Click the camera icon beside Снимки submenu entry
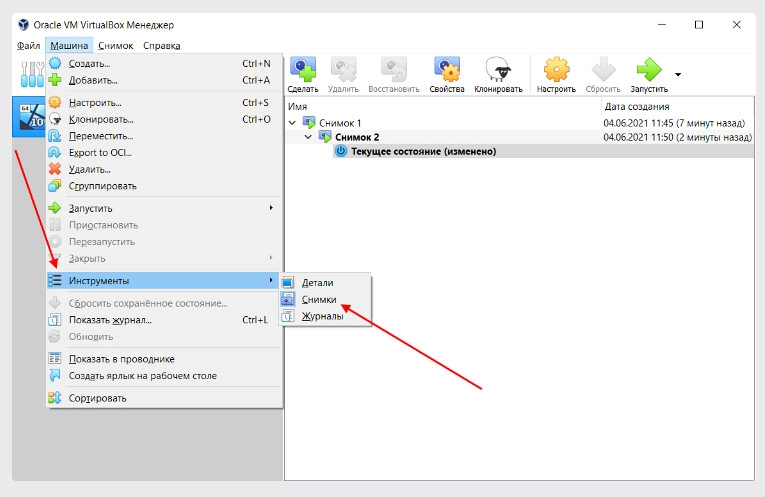Viewport: 765px width, 497px height. 288,299
